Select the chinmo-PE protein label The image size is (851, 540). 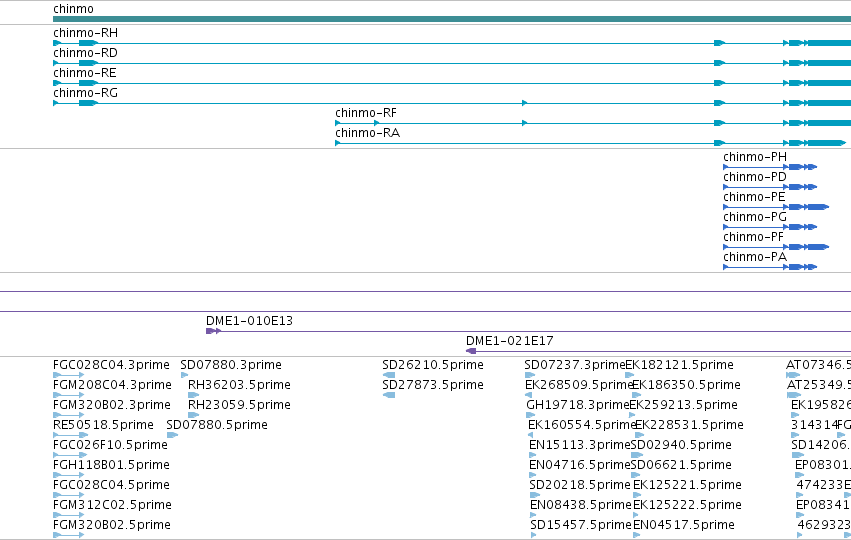754,197
